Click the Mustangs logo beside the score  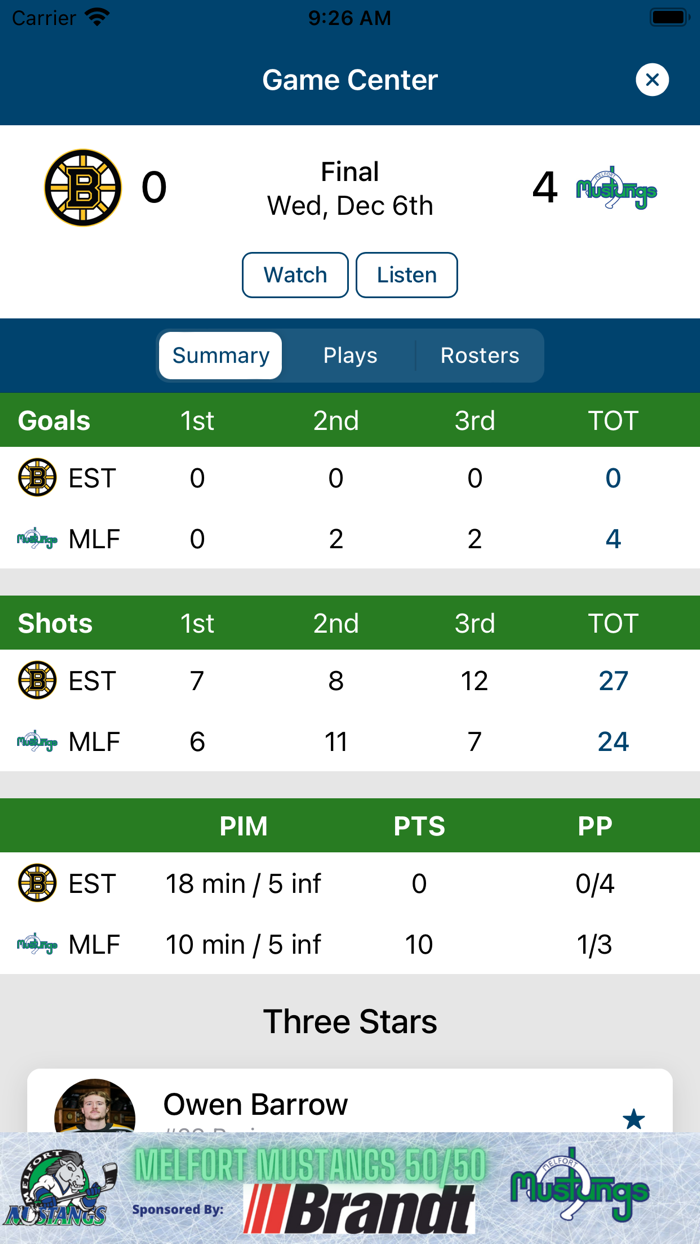pyautogui.click(x=617, y=188)
